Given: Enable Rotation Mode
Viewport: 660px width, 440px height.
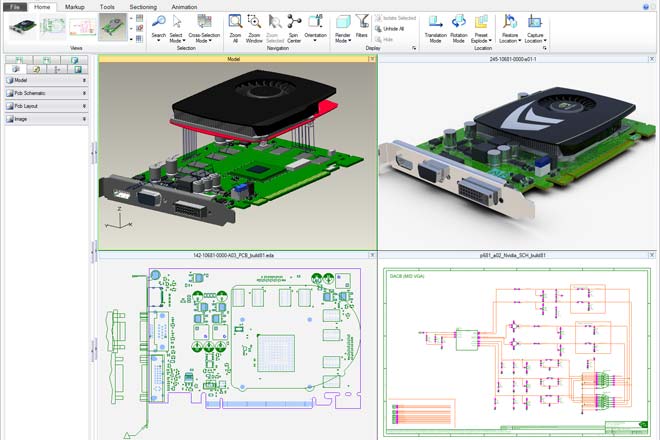Looking at the screenshot, I should 458,28.
